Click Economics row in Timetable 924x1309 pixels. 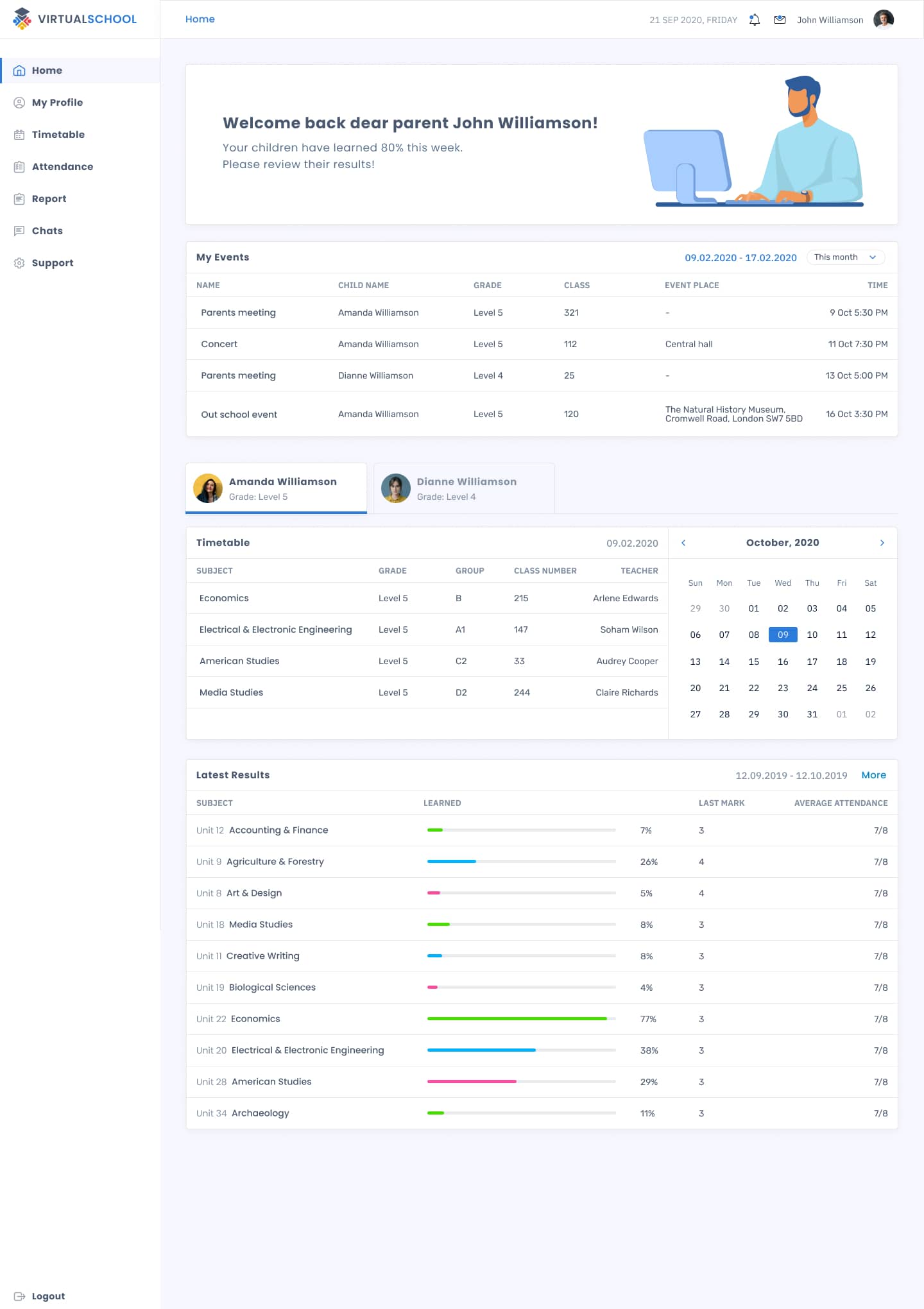pyautogui.click(x=427, y=598)
